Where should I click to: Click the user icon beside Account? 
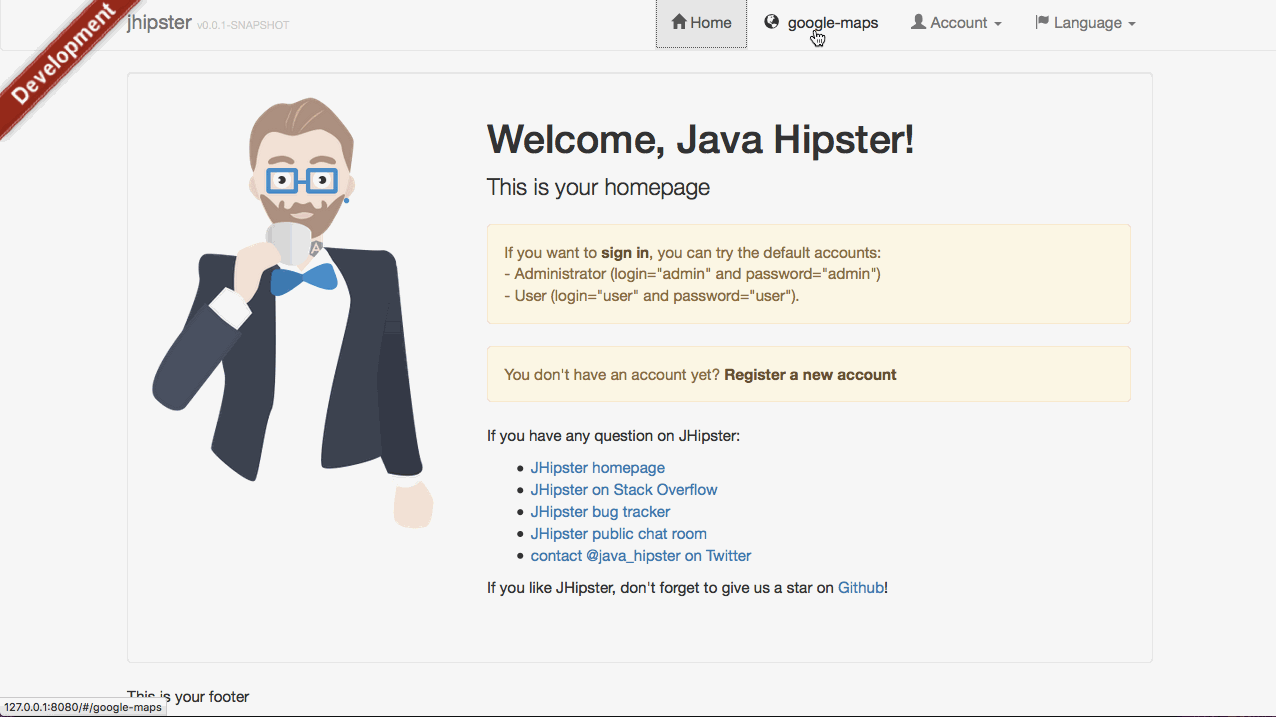[918, 22]
